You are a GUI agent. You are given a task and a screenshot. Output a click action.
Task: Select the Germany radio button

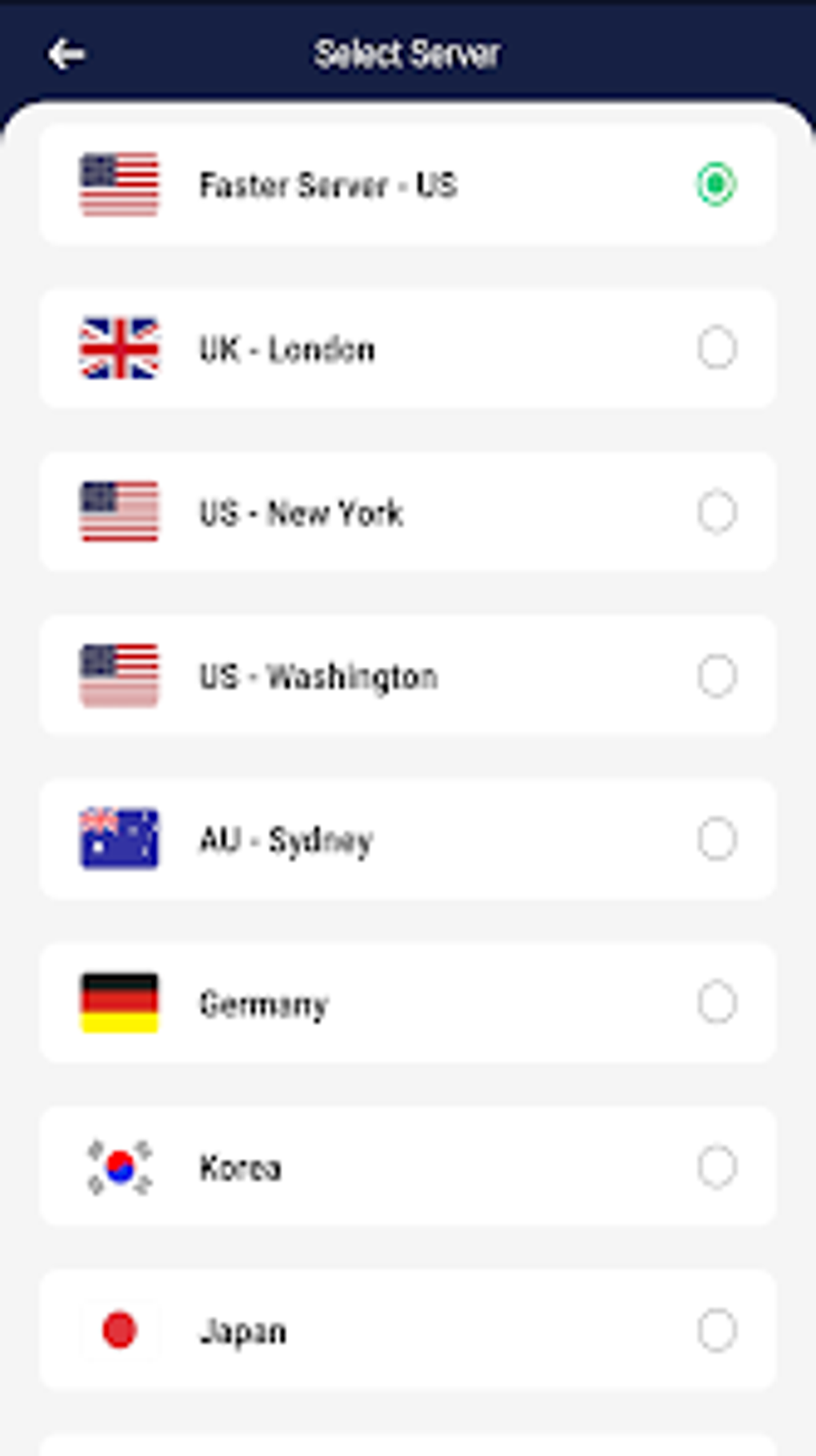coord(716,1003)
